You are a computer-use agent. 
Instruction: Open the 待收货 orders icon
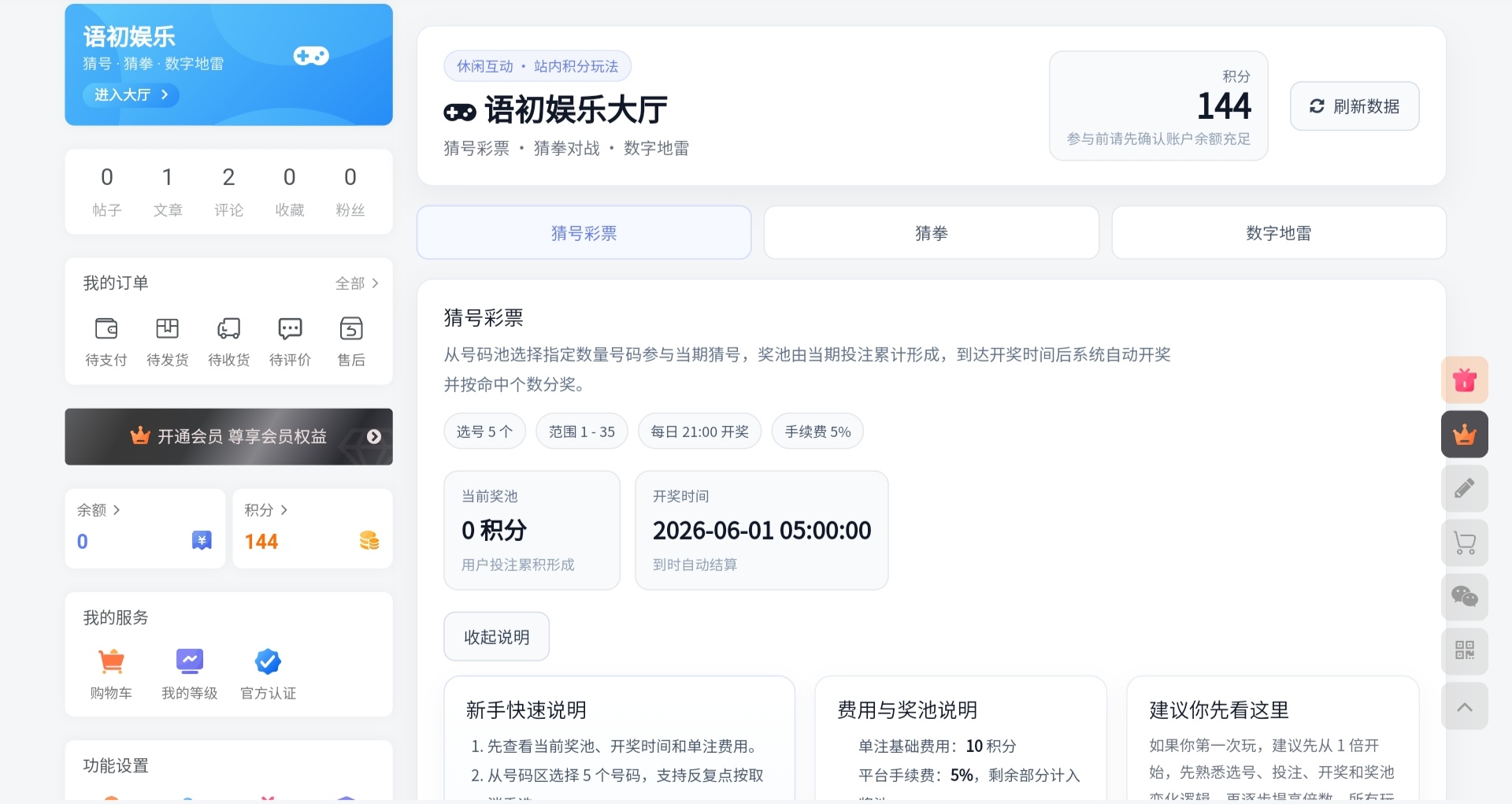tap(229, 328)
